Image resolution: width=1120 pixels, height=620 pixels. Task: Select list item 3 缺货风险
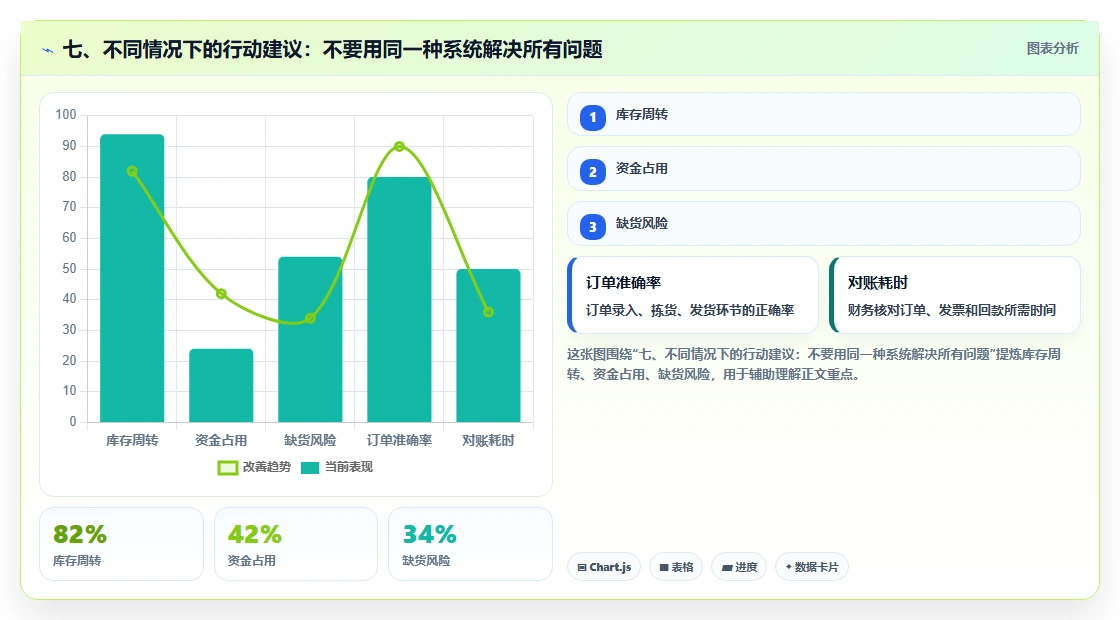[x=824, y=224]
